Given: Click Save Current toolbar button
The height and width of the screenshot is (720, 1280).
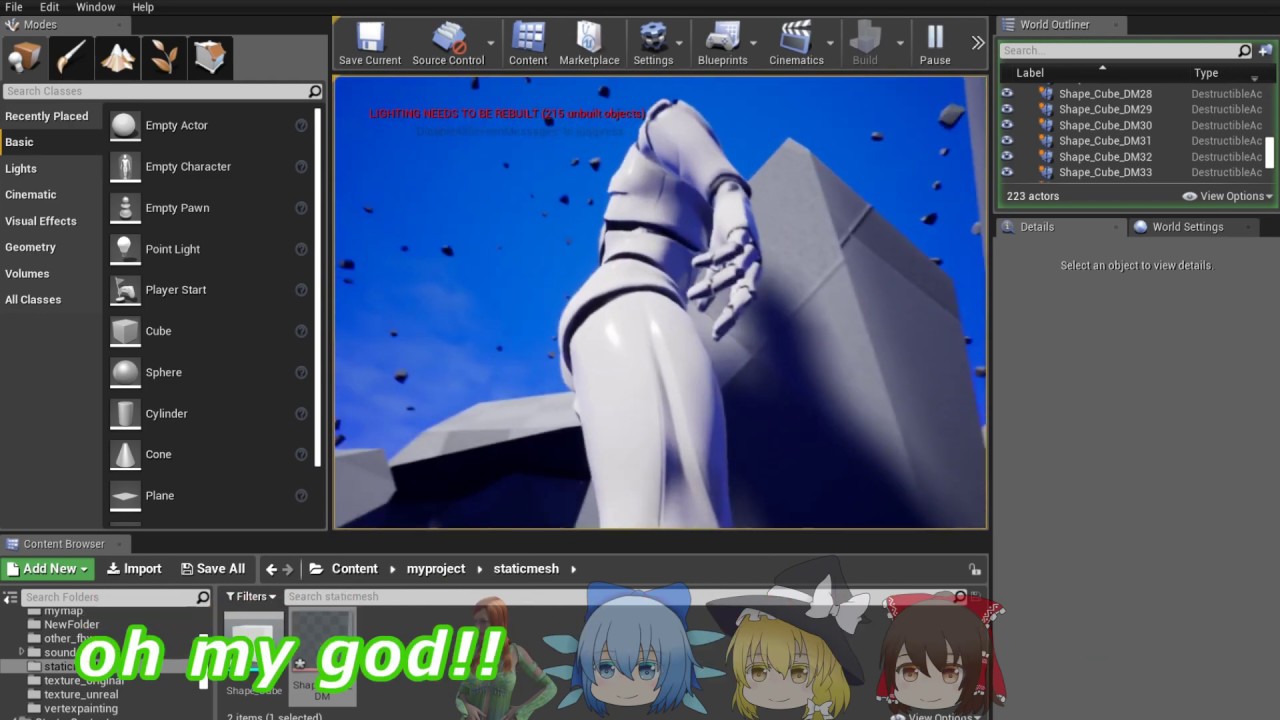Looking at the screenshot, I should tap(370, 45).
